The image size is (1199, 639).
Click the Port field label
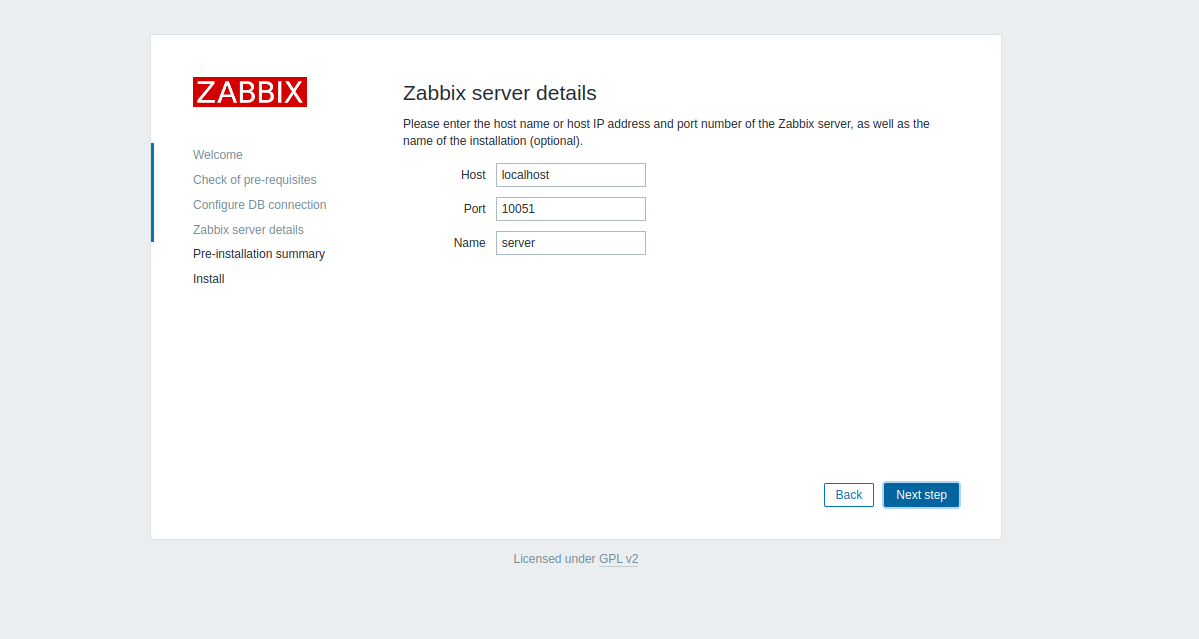pyautogui.click(x=474, y=209)
